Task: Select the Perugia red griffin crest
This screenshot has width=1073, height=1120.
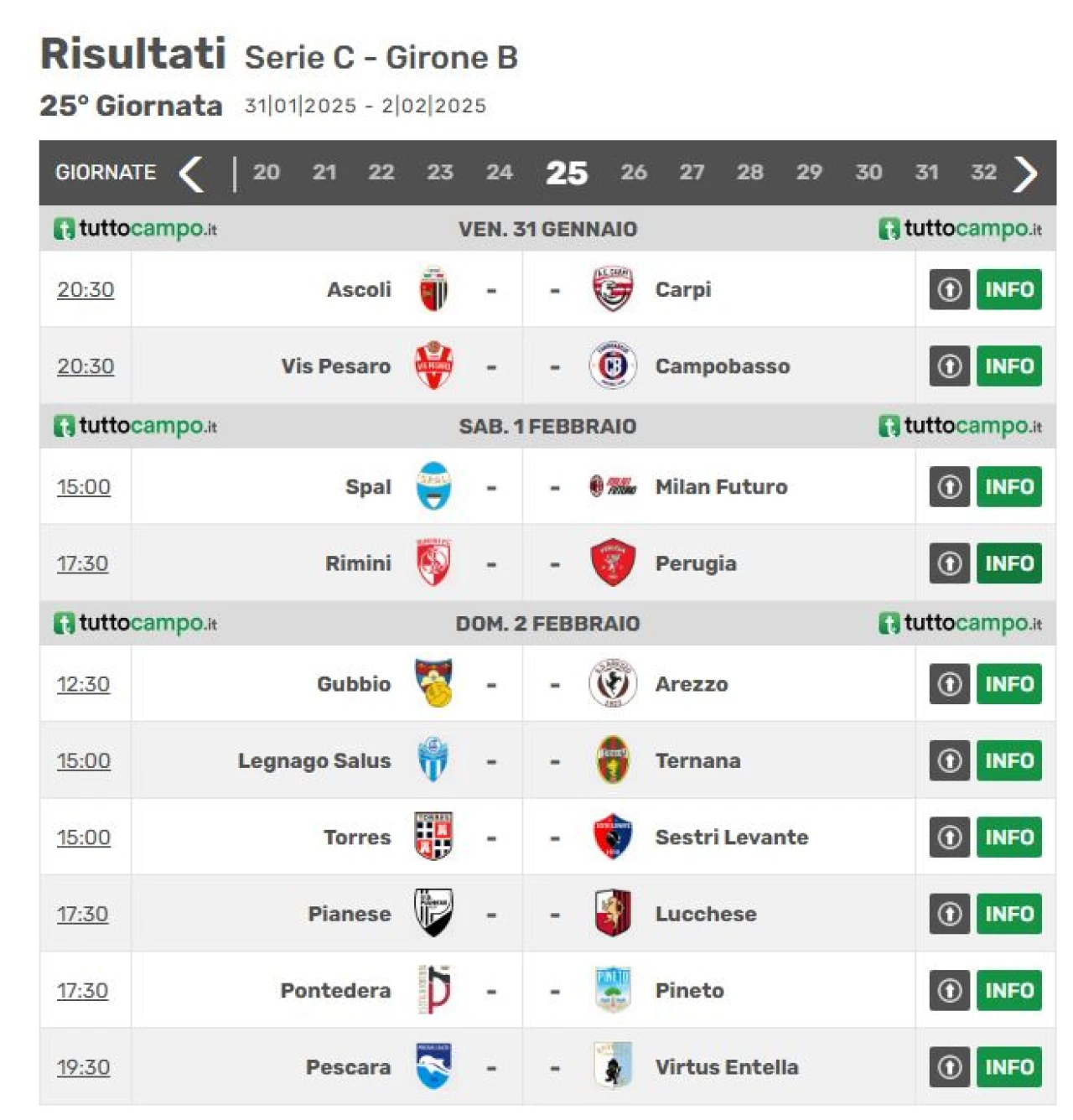Action: [613, 563]
